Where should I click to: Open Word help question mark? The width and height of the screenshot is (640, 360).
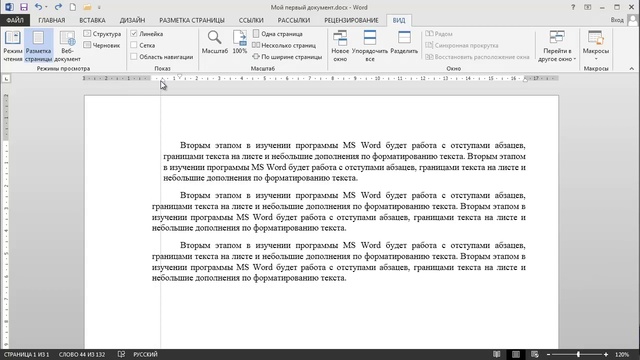pos(573,7)
